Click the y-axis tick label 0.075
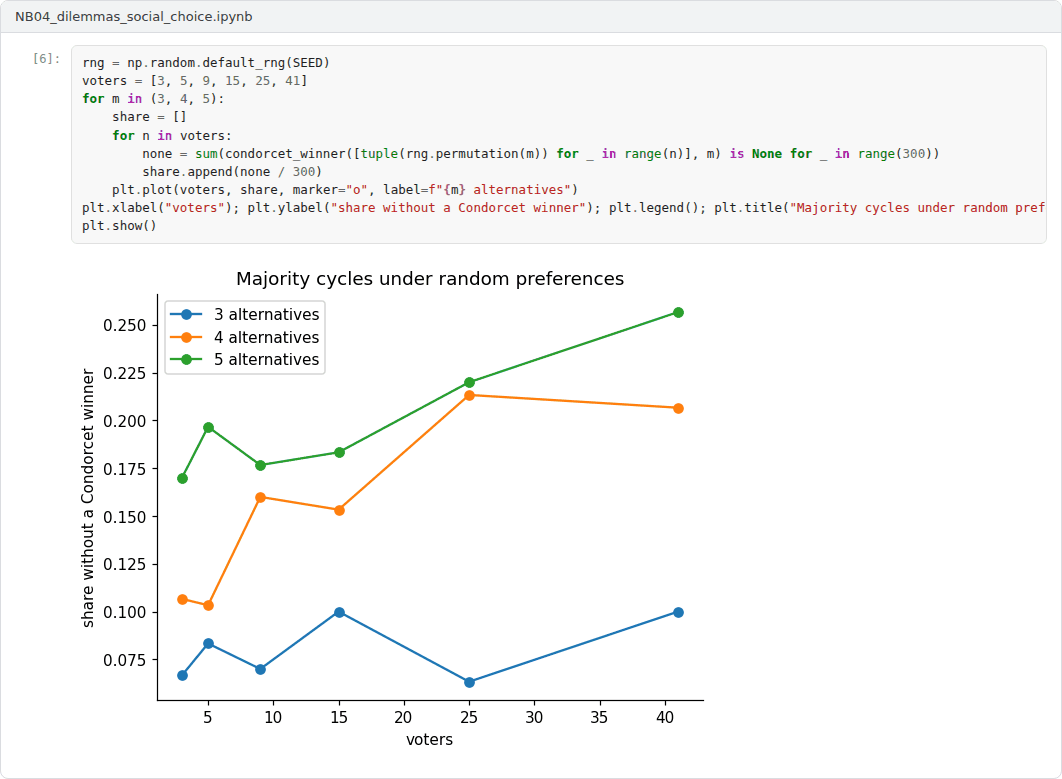 pos(125,660)
